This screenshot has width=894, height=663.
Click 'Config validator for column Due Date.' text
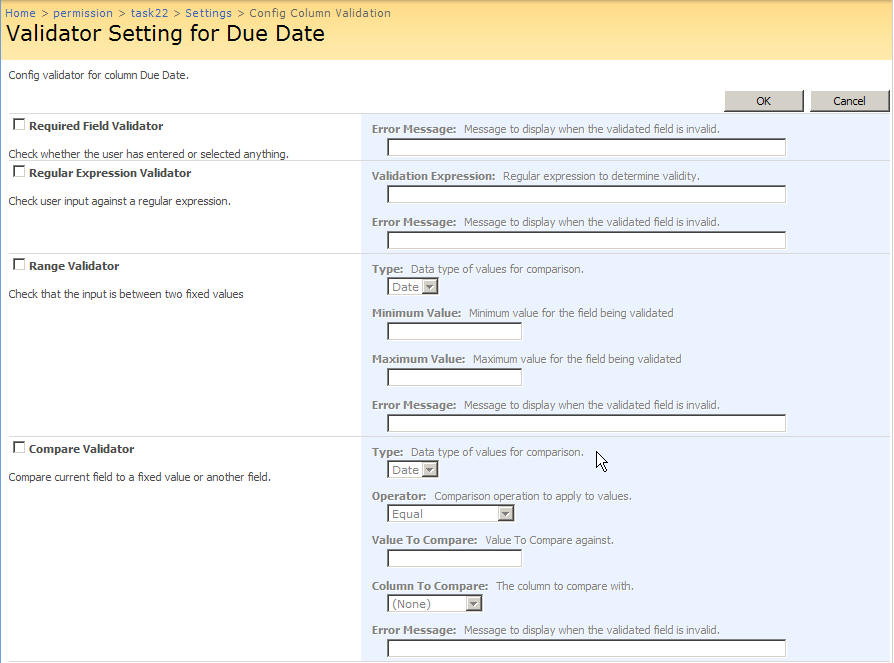tap(99, 75)
